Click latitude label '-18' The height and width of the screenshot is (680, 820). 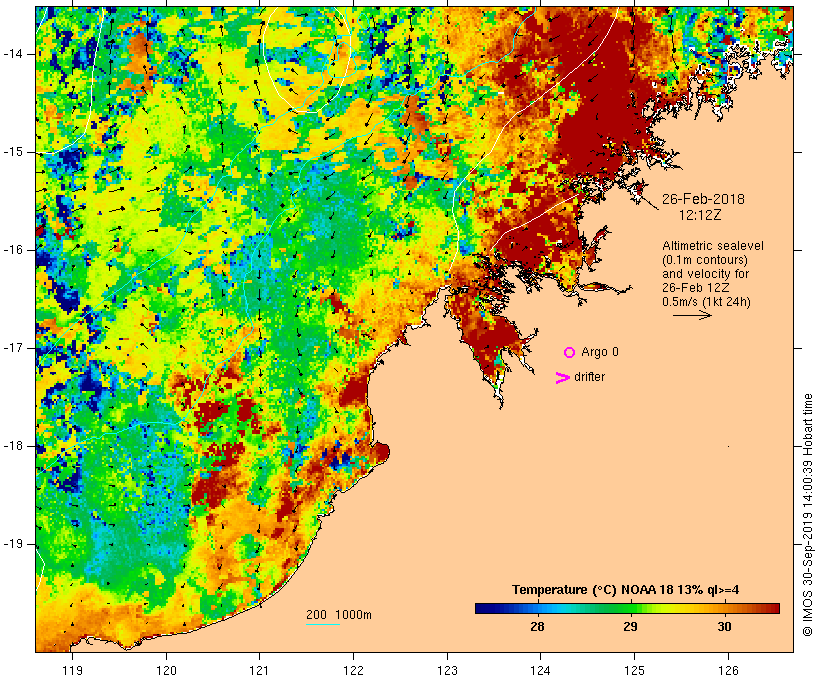[13, 446]
